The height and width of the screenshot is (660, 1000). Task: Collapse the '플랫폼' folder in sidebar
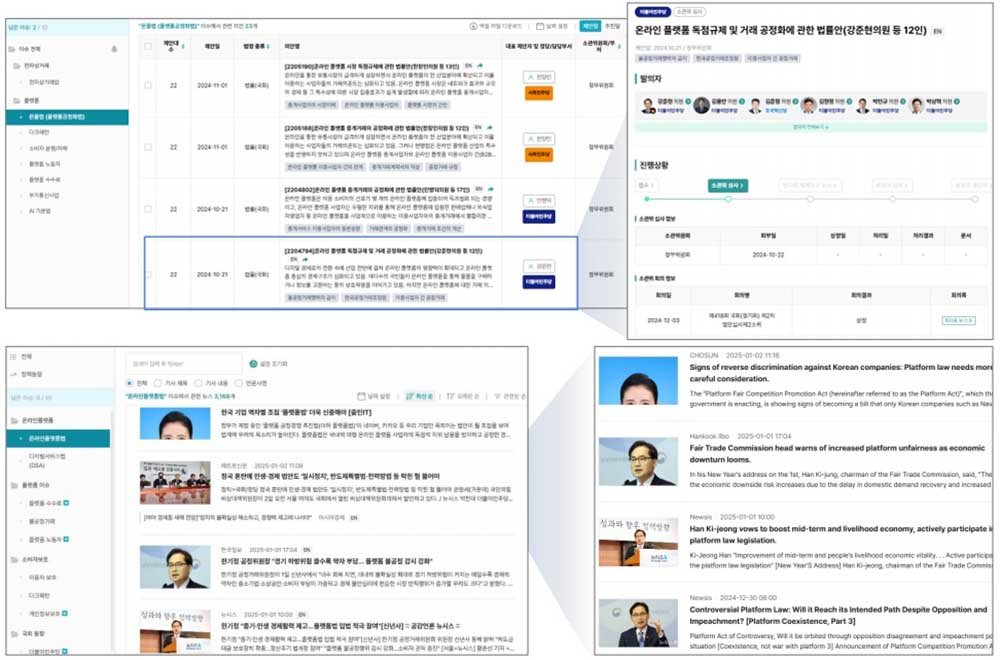16,101
